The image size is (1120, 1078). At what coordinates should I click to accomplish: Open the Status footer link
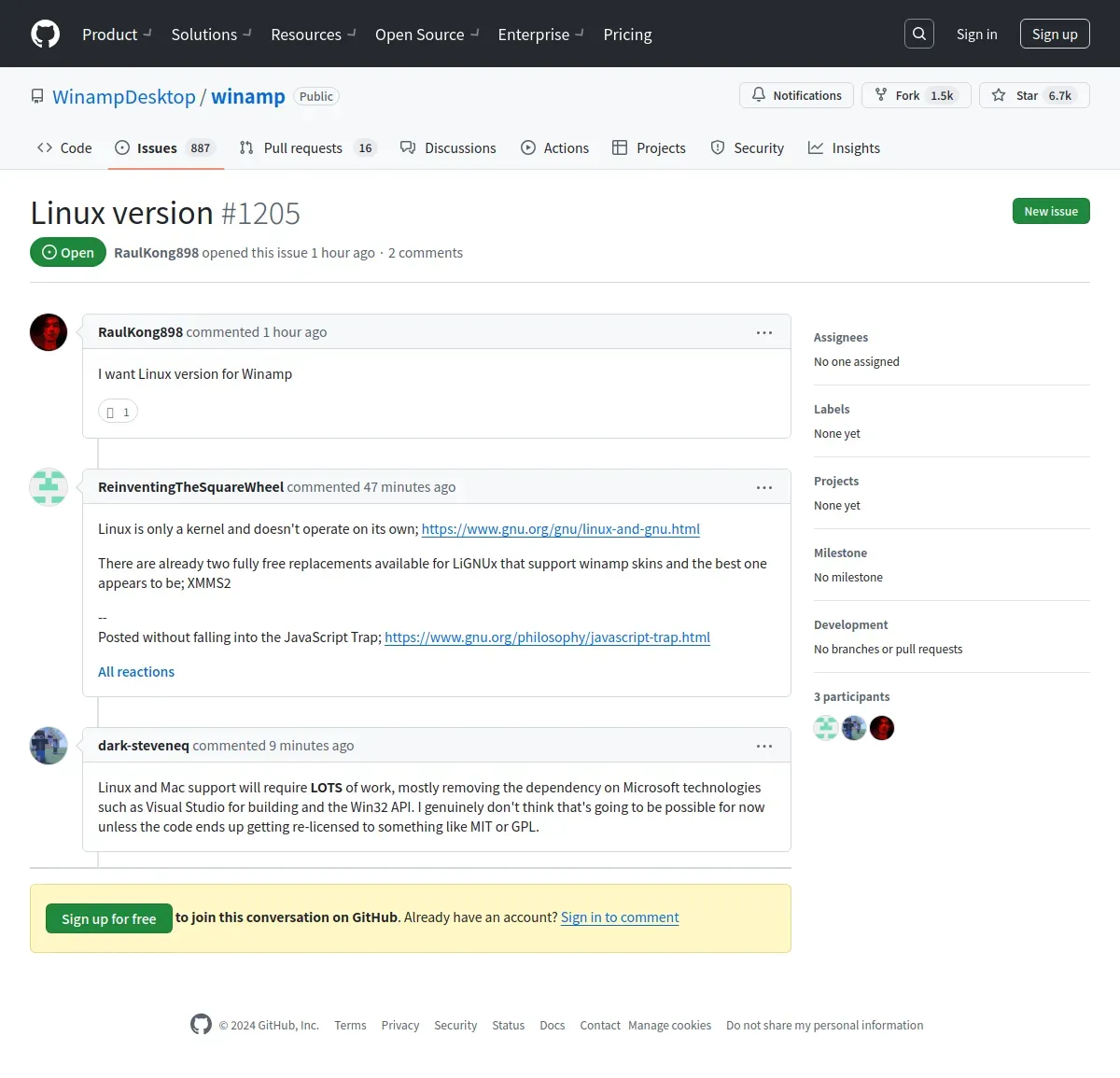coord(508,1025)
